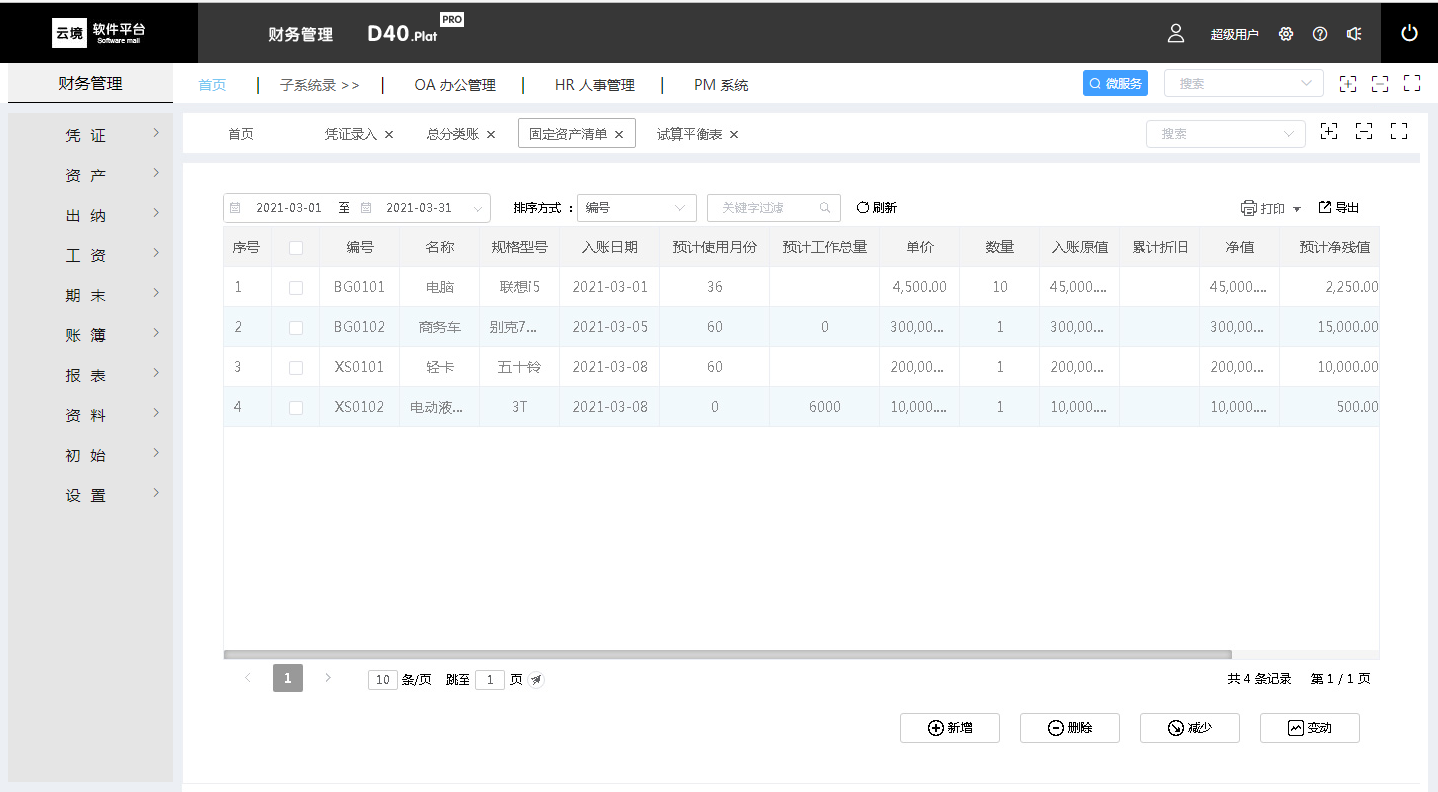Click the page jump go icon
Image resolution: width=1438 pixels, height=792 pixels.
[536, 680]
